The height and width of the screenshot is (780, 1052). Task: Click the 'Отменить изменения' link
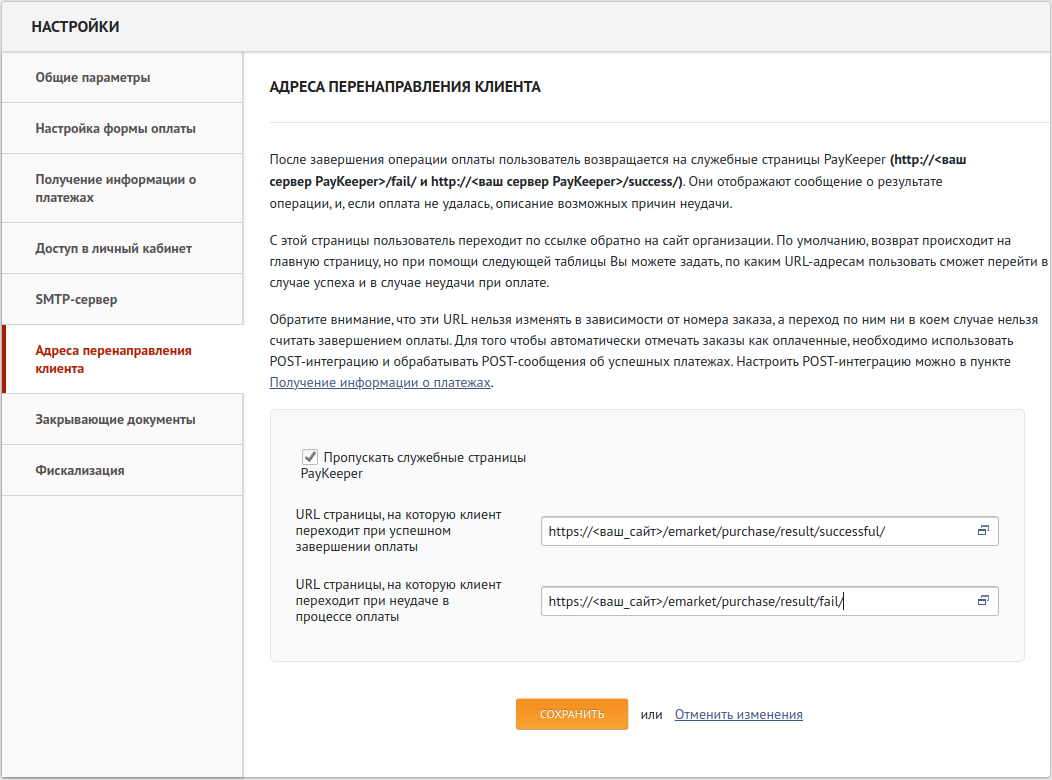pyautogui.click(x=738, y=714)
